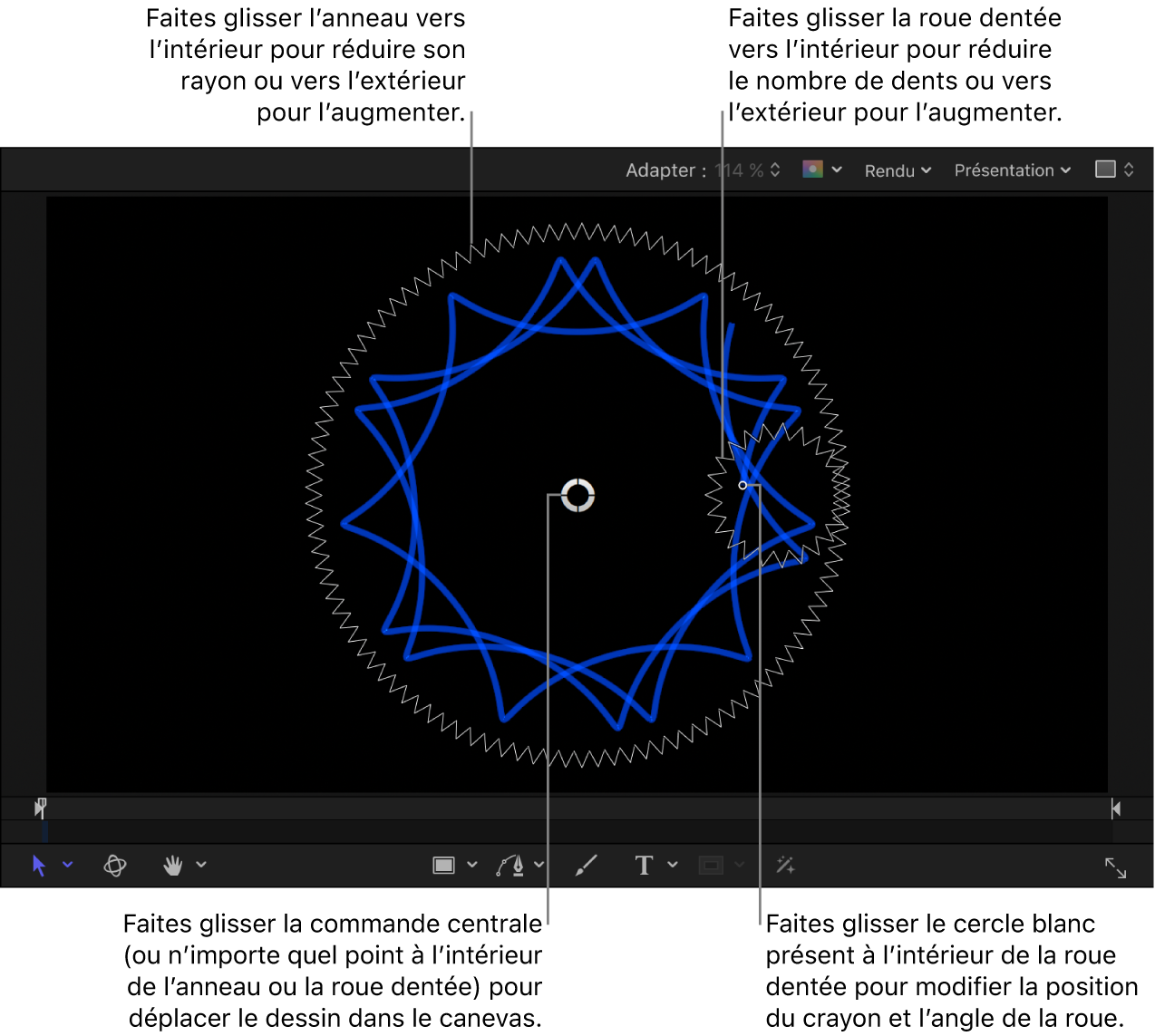Open the canvas view layout popup

[x=1114, y=169]
